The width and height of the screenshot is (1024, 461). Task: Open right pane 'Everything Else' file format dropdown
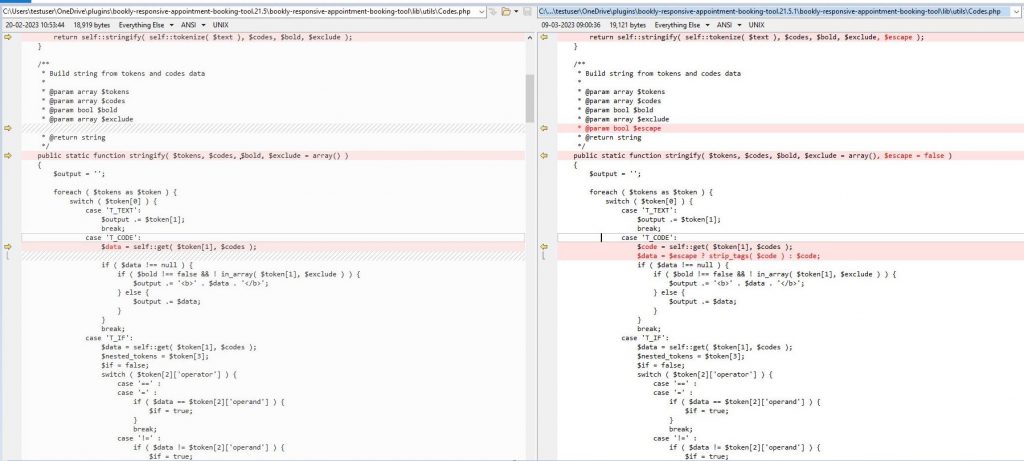tap(679, 24)
